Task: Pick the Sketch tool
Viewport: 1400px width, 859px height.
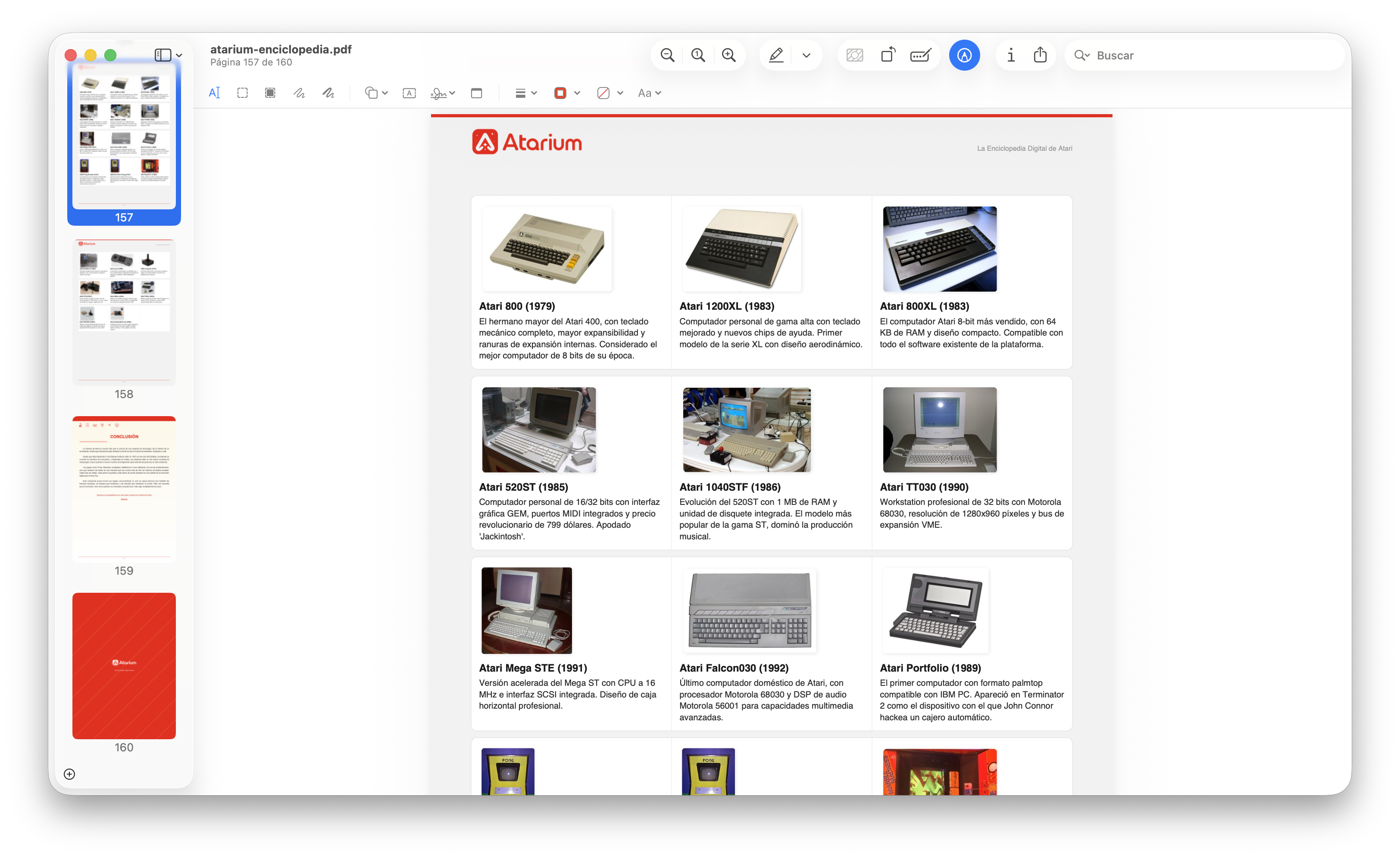Action: pyautogui.click(x=299, y=93)
